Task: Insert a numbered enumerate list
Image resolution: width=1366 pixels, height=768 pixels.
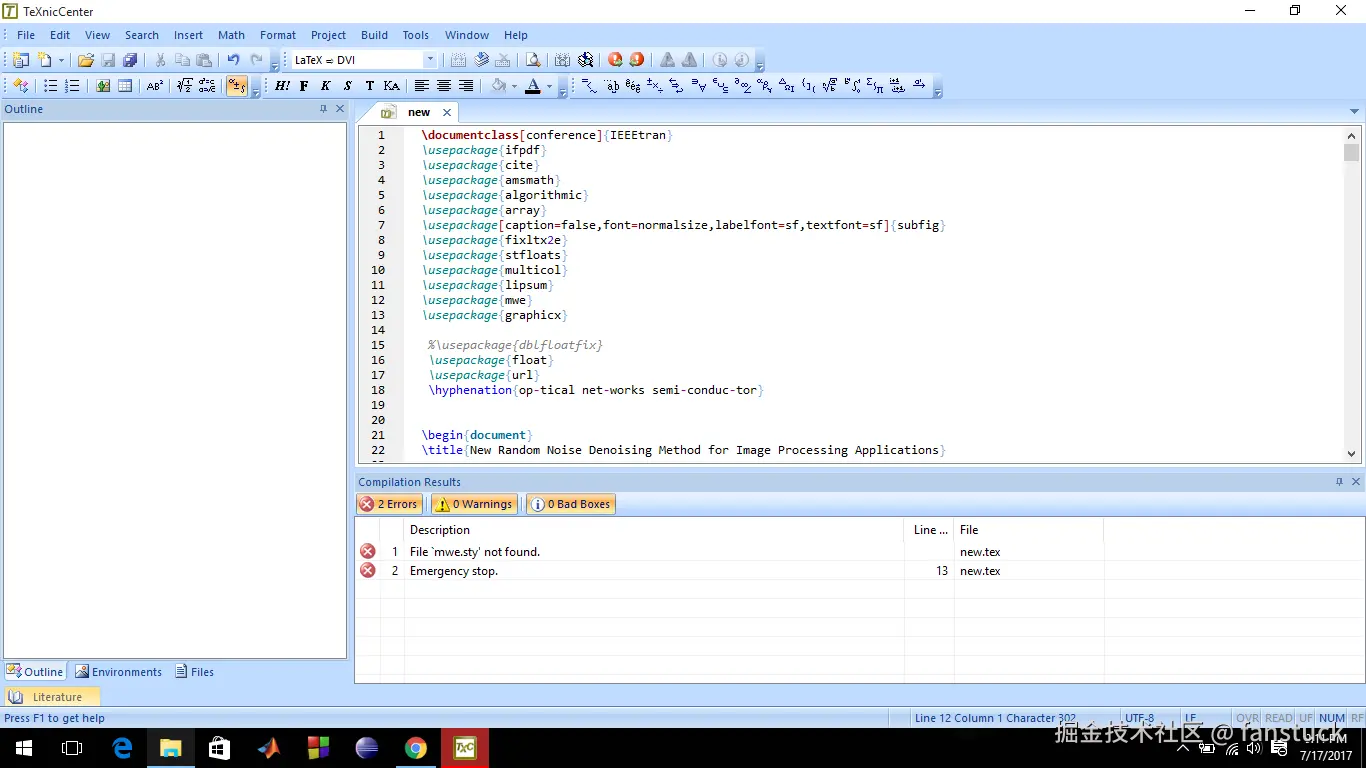Action: [72, 86]
